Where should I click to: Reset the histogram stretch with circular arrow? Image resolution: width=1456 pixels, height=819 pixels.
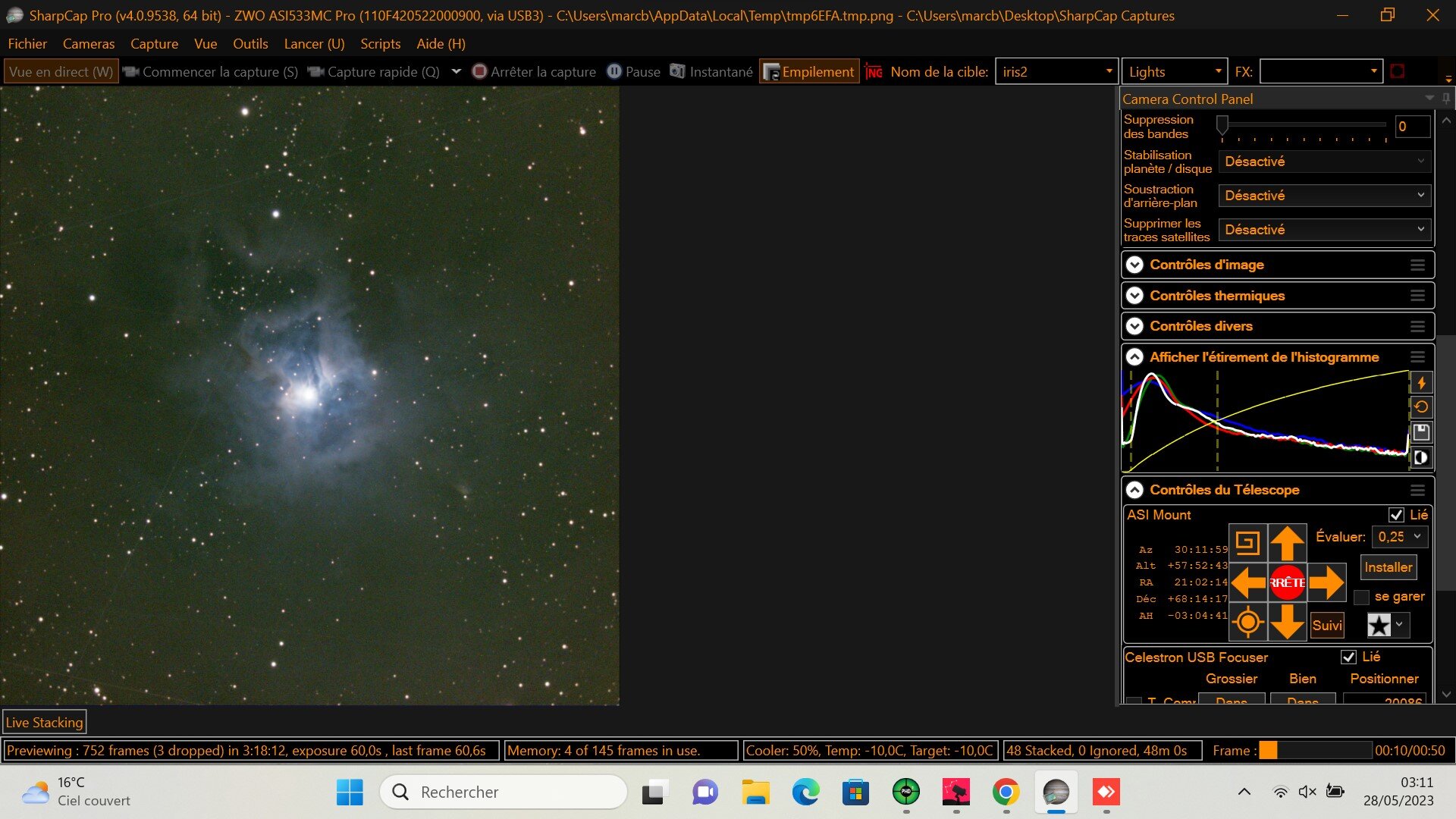(x=1421, y=407)
